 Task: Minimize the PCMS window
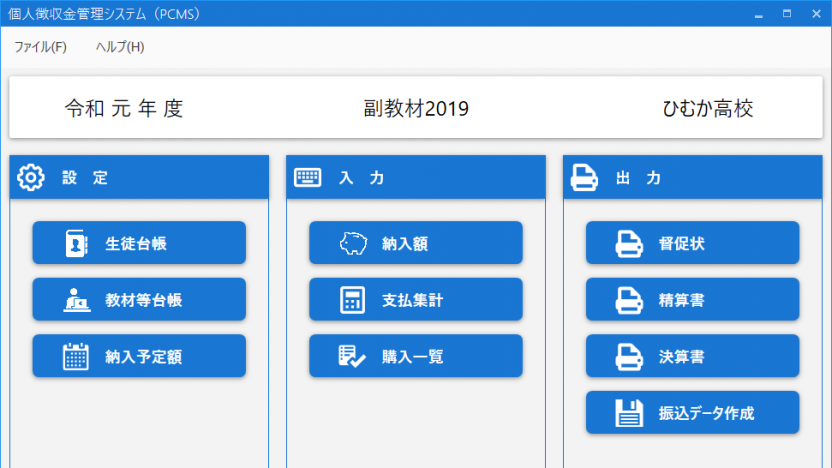760,14
